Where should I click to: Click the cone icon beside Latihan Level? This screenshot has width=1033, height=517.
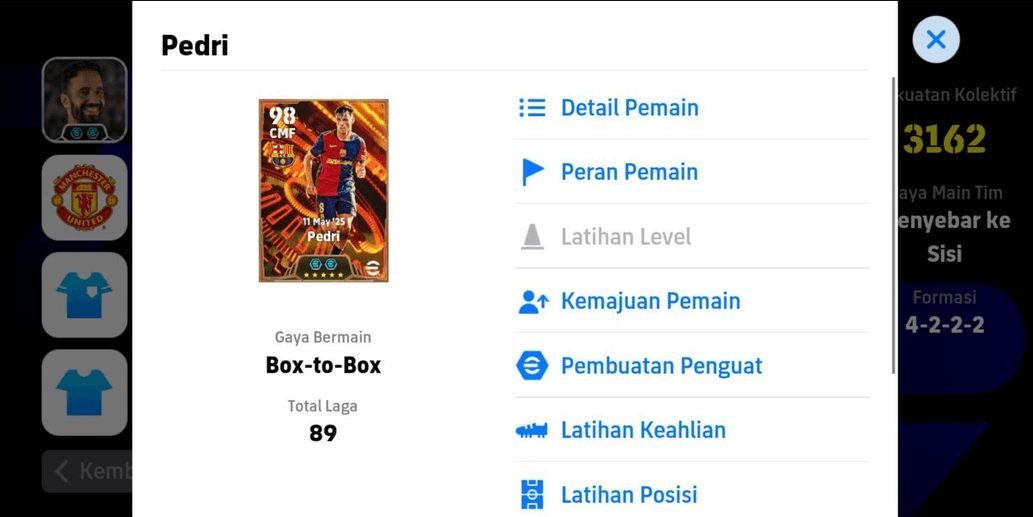point(532,236)
